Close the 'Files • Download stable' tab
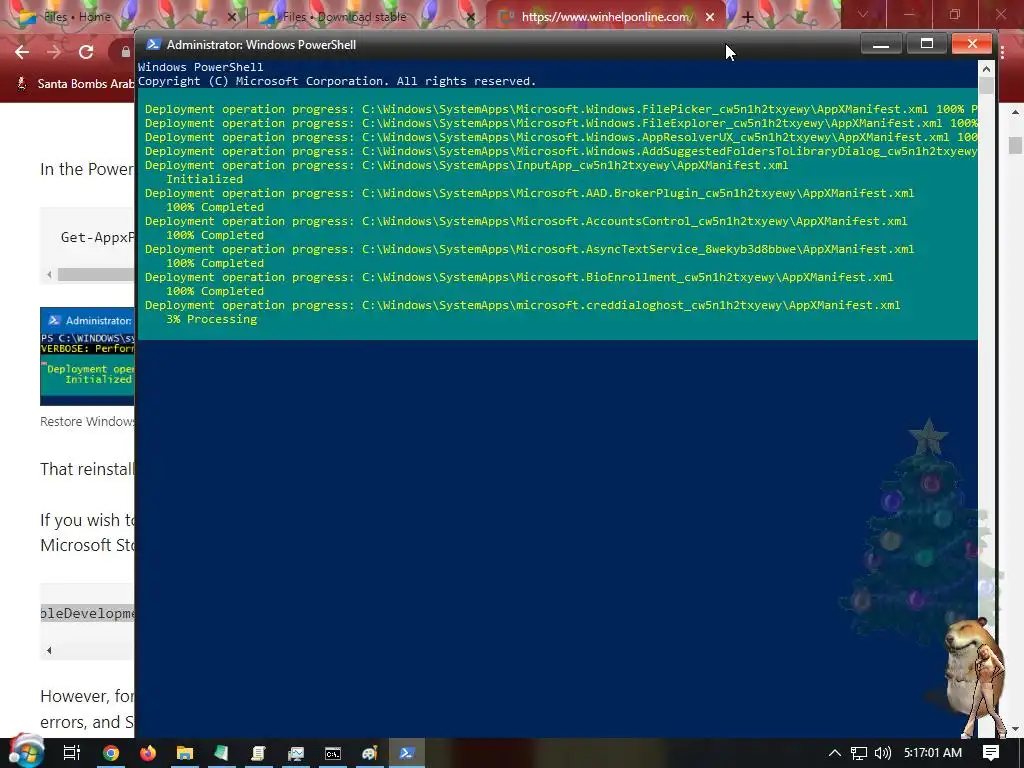This screenshot has width=1024, height=768. click(x=471, y=17)
